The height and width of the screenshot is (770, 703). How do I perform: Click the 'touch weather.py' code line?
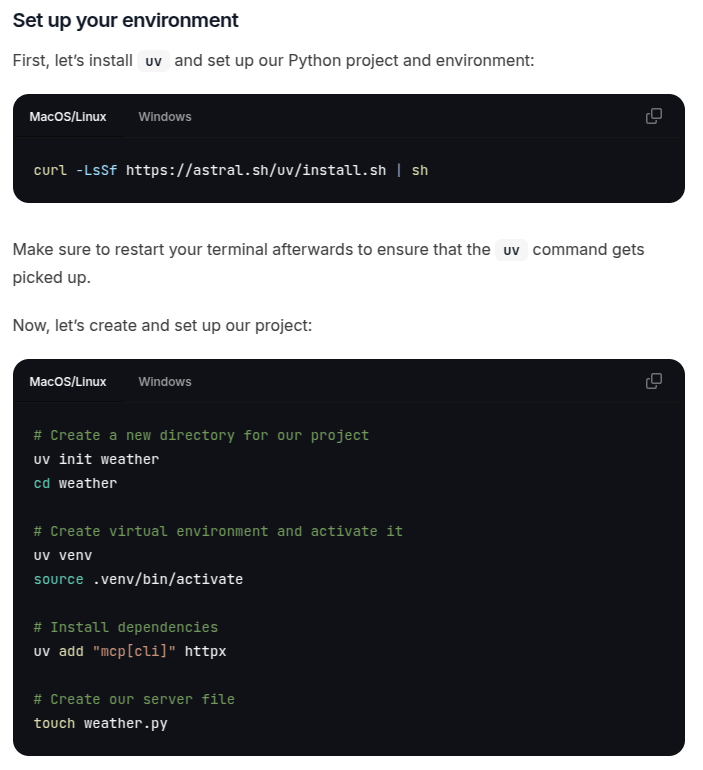[101, 724]
